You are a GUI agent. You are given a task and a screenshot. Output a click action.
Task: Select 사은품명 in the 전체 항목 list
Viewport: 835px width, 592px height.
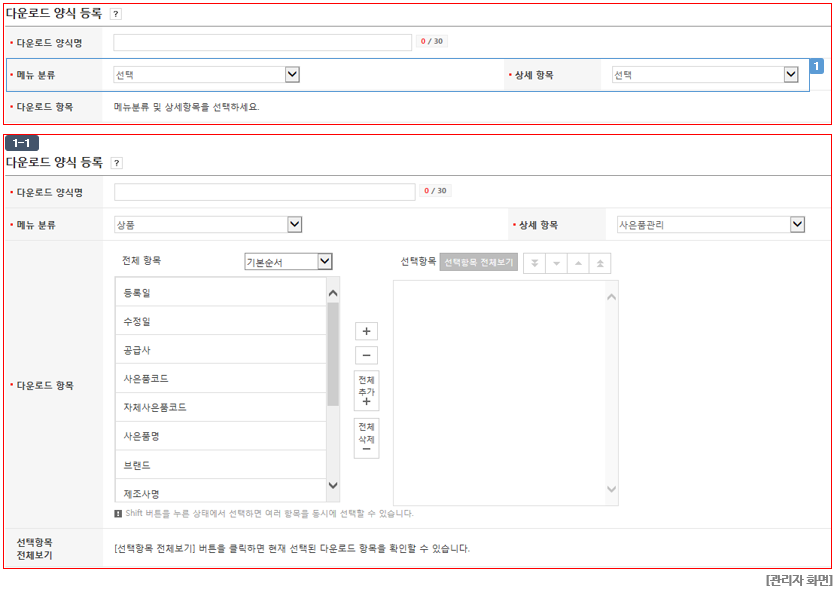(220, 436)
